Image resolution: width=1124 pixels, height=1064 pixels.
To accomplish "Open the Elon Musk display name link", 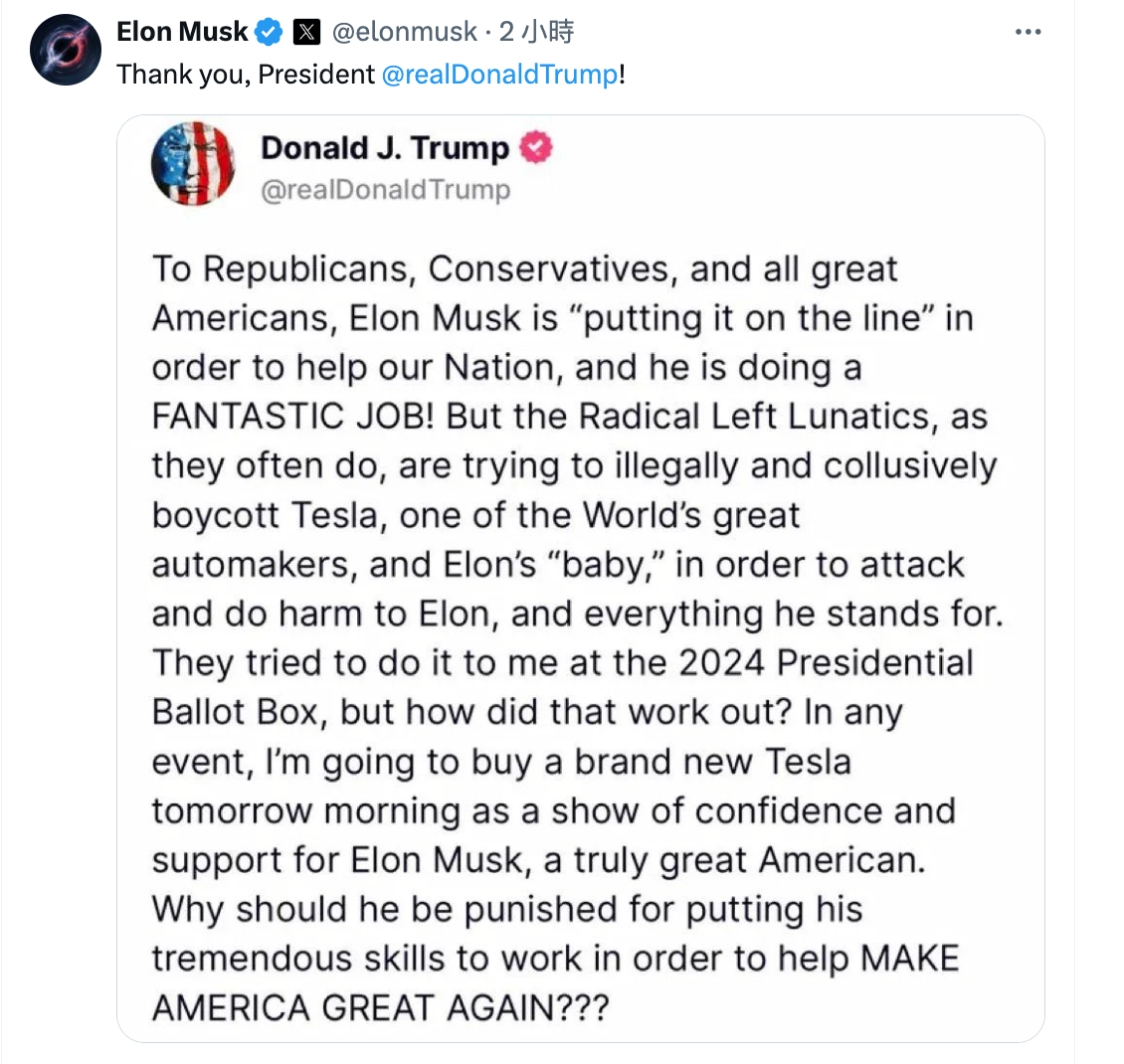I will pyautogui.click(x=182, y=32).
